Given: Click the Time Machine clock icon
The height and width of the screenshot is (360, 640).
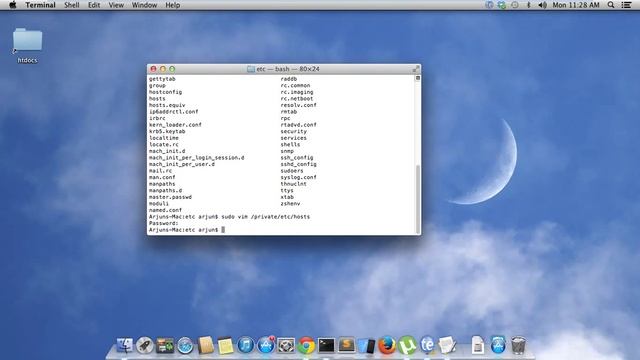Looking at the screenshot, I should coord(515,5).
